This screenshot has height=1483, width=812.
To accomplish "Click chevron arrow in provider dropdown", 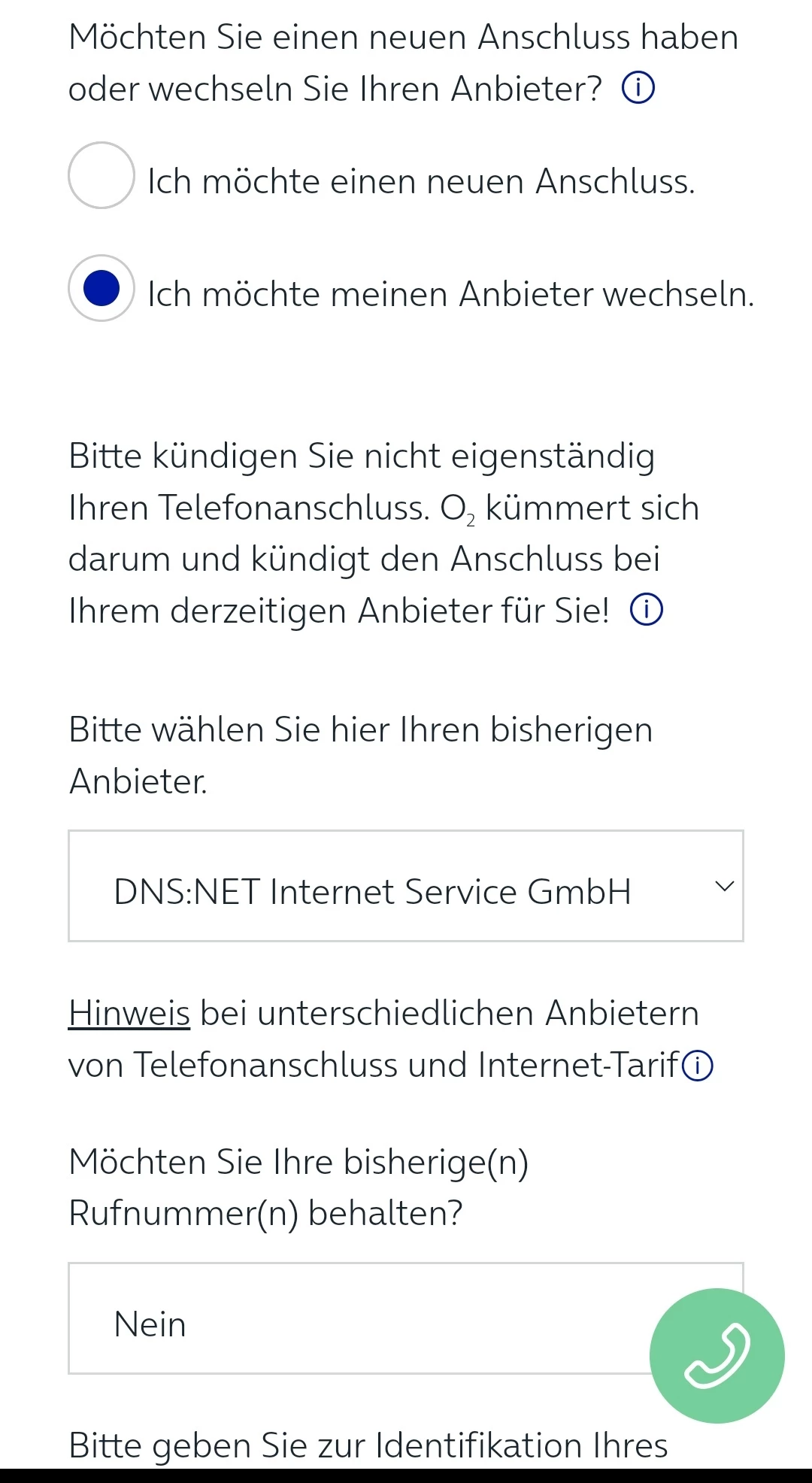I will 723,887.
